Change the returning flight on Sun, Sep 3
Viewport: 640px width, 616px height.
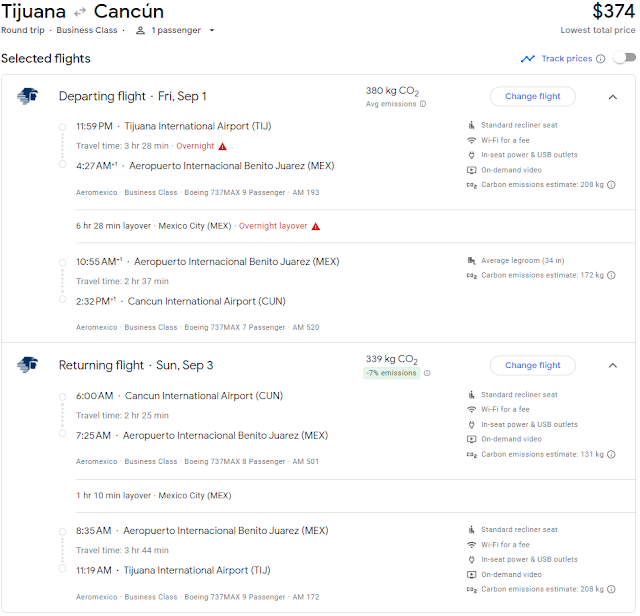[535, 367]
